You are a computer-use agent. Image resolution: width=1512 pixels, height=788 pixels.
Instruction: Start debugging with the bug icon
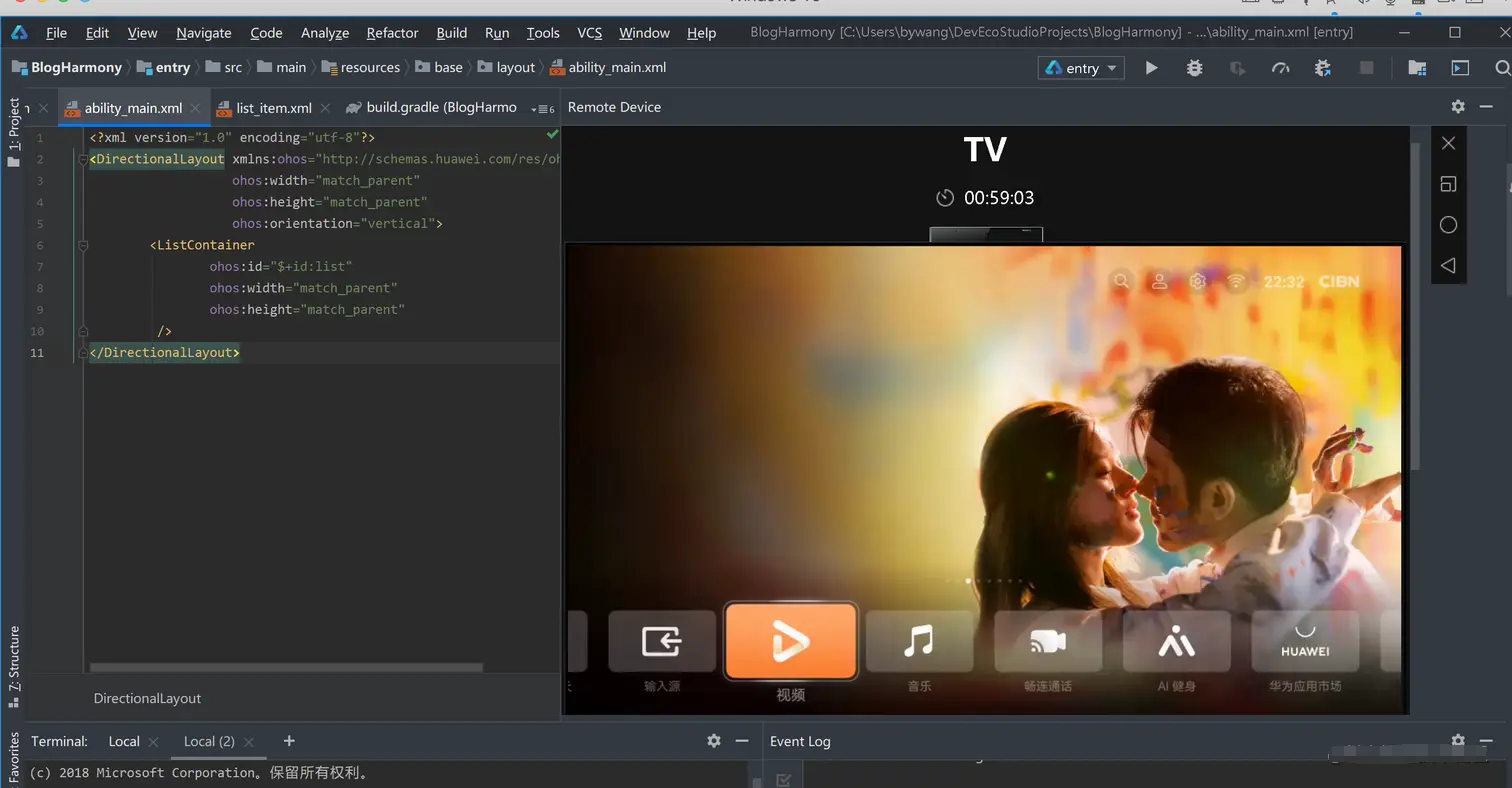point(1194,68)
